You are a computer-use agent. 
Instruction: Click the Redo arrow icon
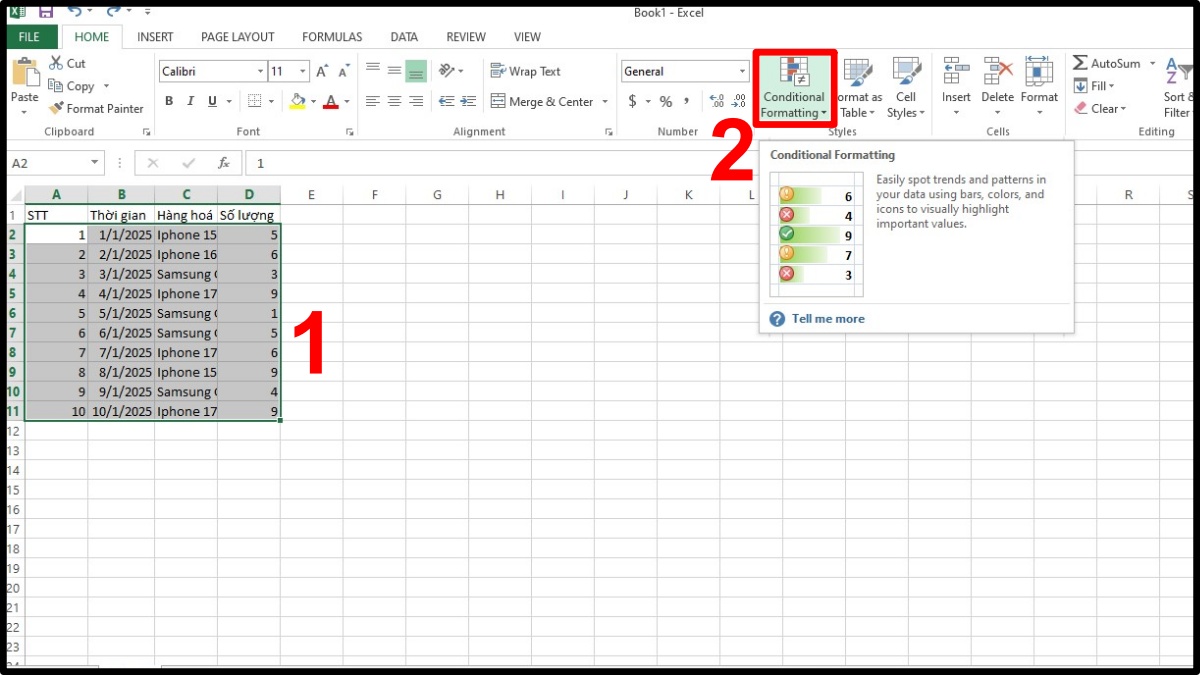pyautogui.click(x=116, y=12)
